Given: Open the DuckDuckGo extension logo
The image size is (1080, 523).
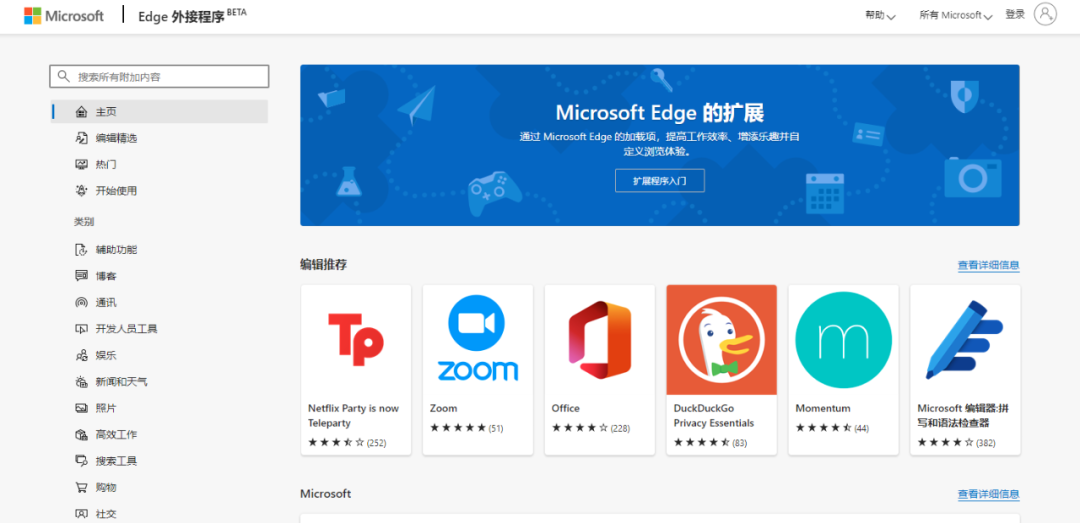Looking at the screenshot, I should point(722,340).
